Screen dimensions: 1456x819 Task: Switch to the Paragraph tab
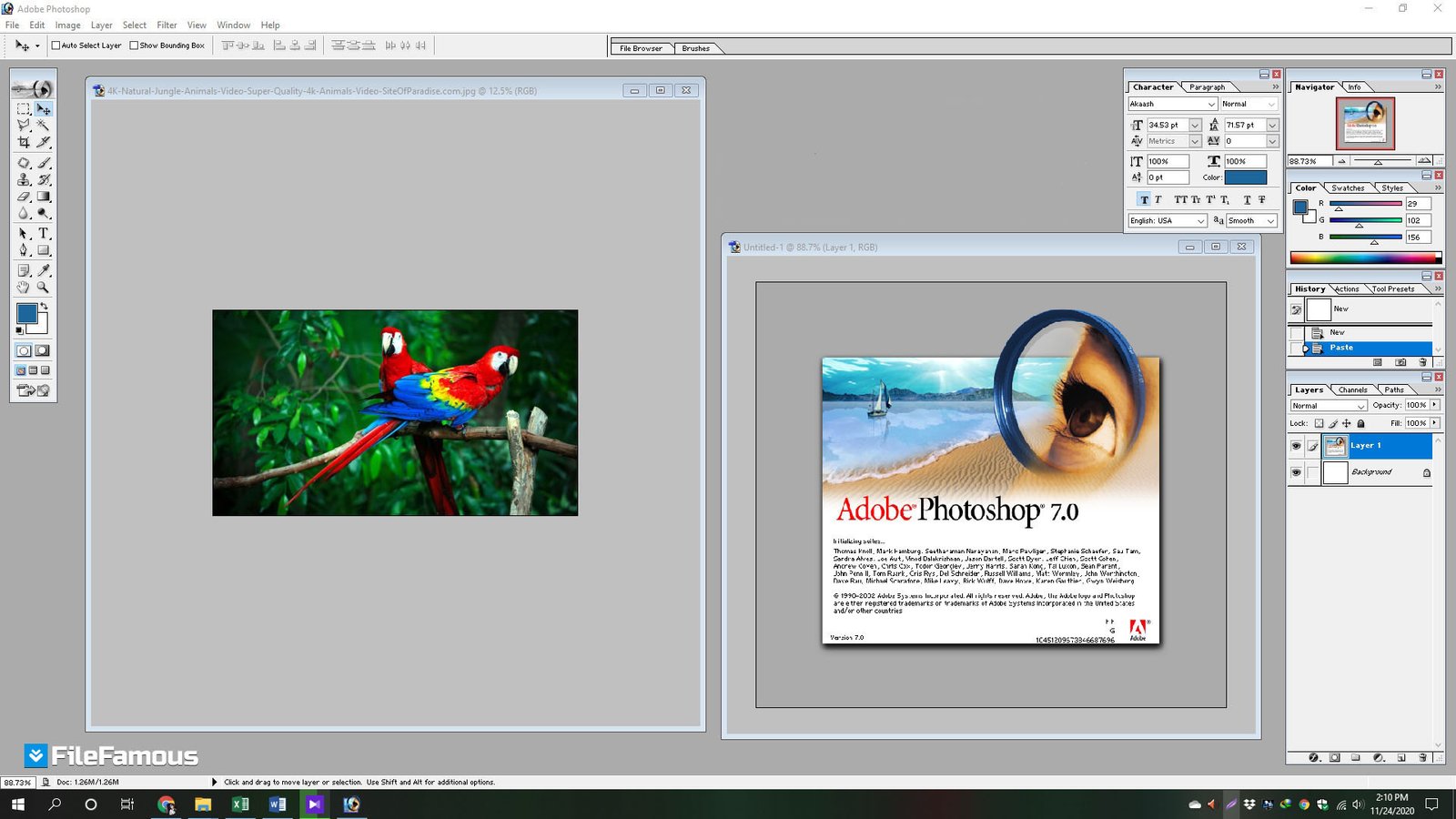1207,87
